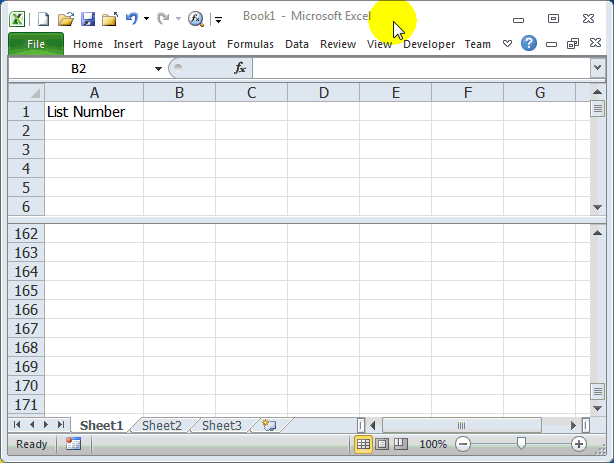
Task: Click lower pane scroll down arrow
Action: tap(597, 408)
